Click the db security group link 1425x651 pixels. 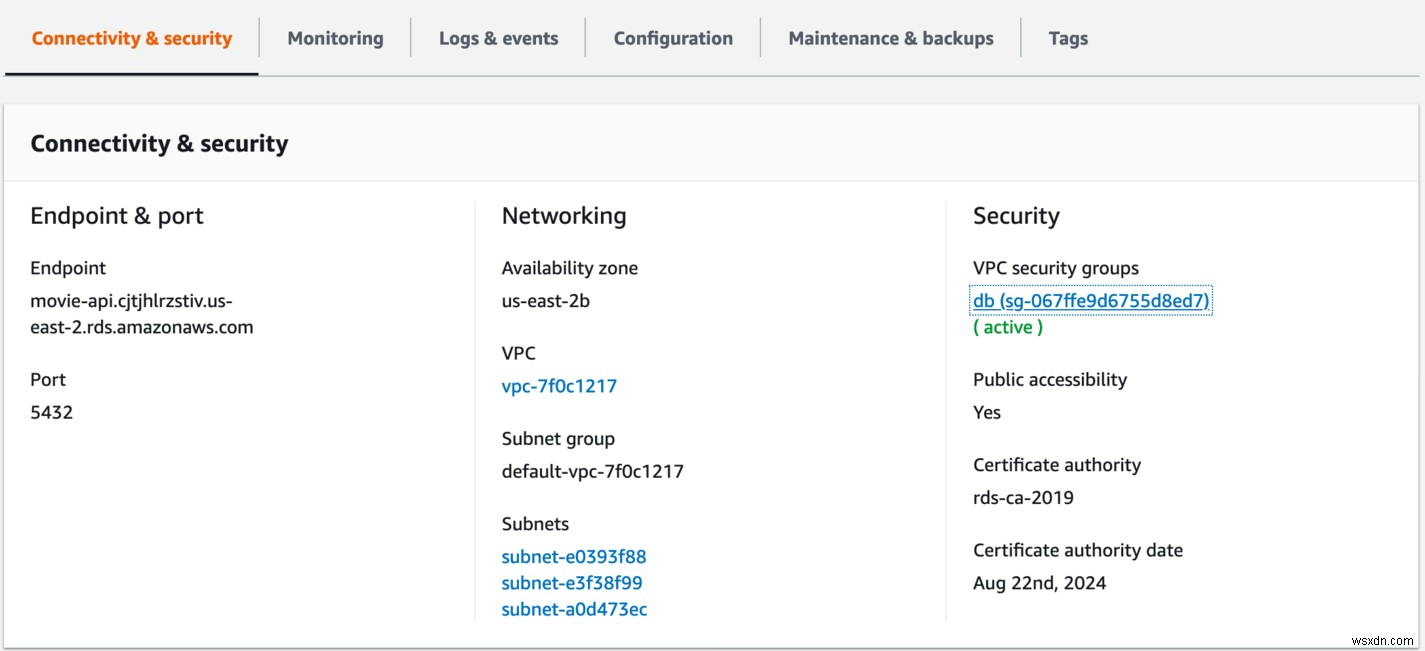(1090, 300)
